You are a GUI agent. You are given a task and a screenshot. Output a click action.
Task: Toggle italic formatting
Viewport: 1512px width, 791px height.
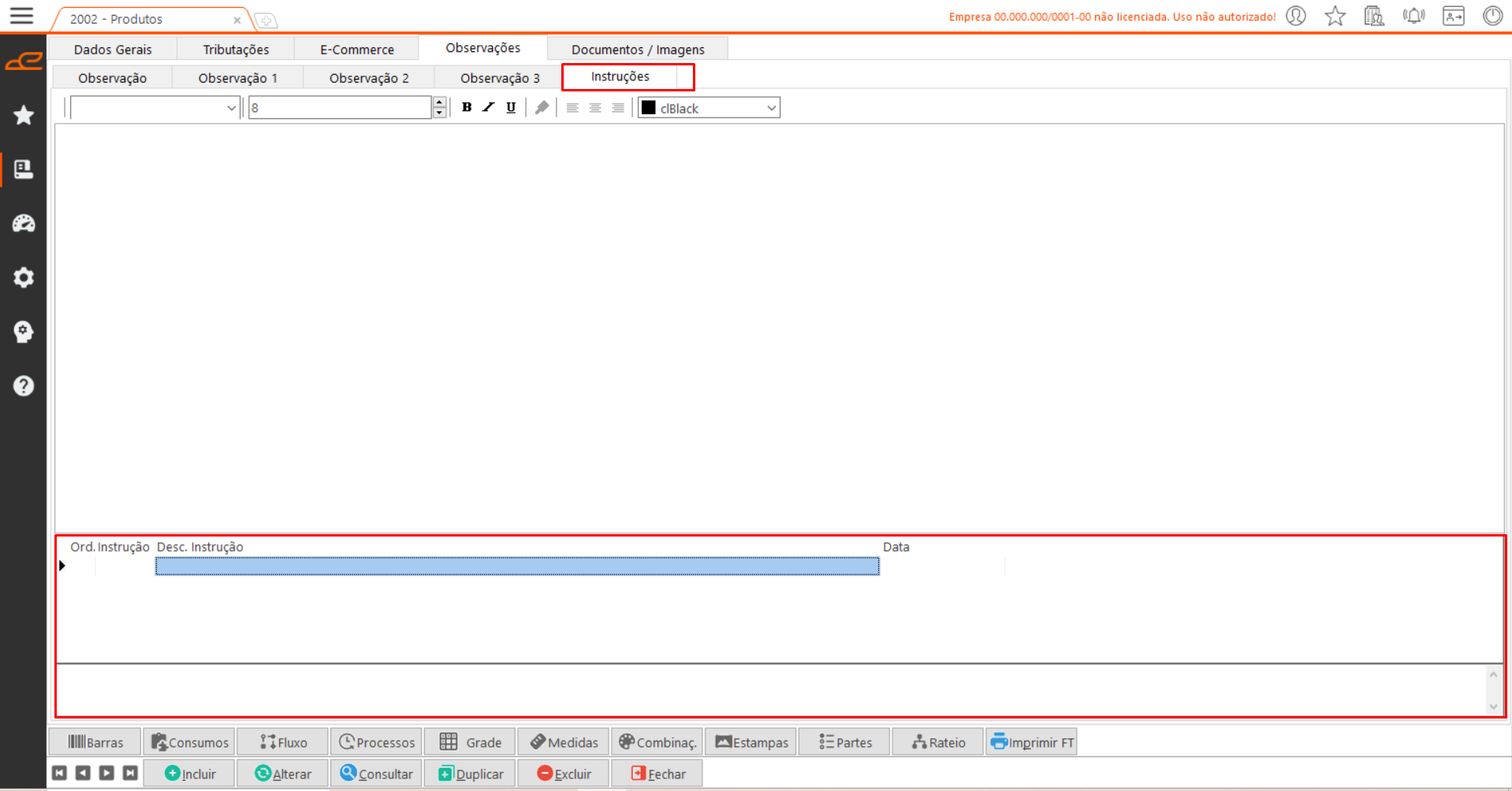point(489,108)
